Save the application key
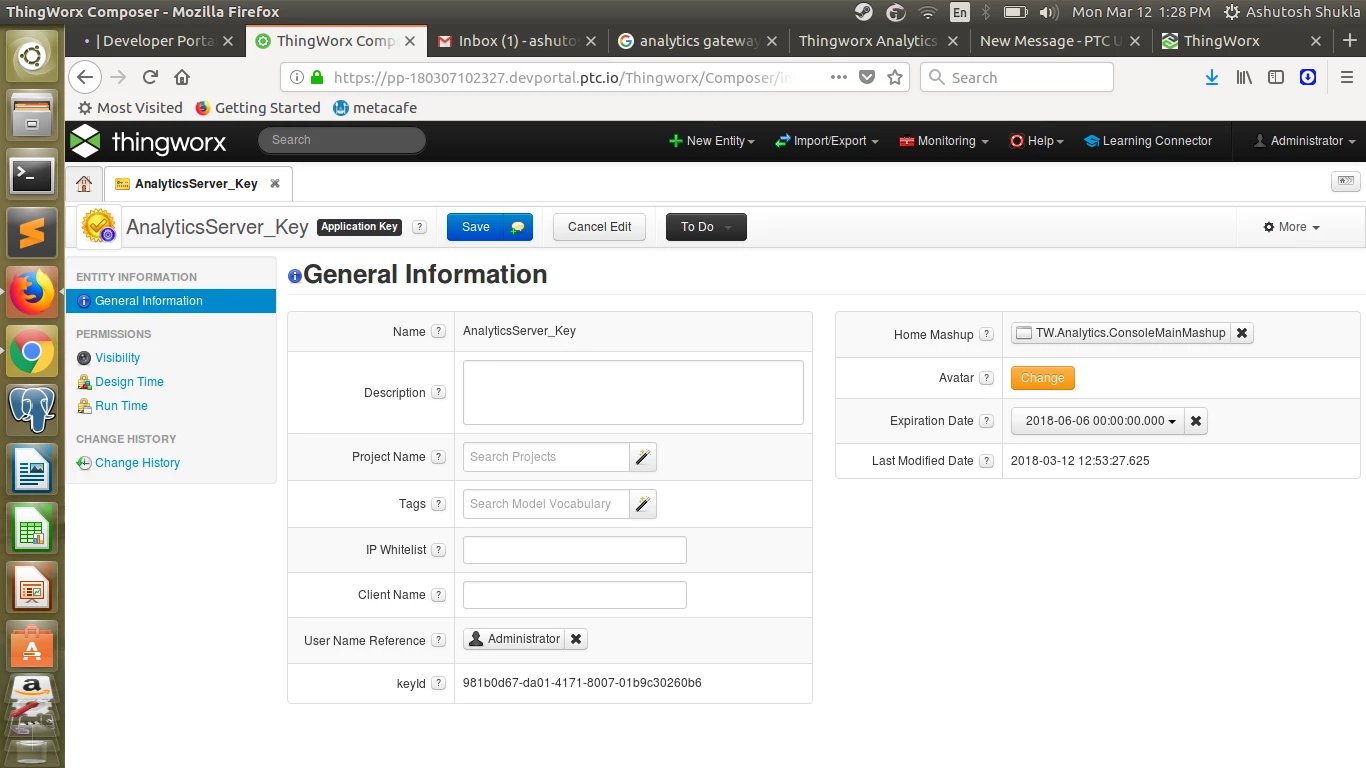1366x768 pixels. tap(476, 227)
